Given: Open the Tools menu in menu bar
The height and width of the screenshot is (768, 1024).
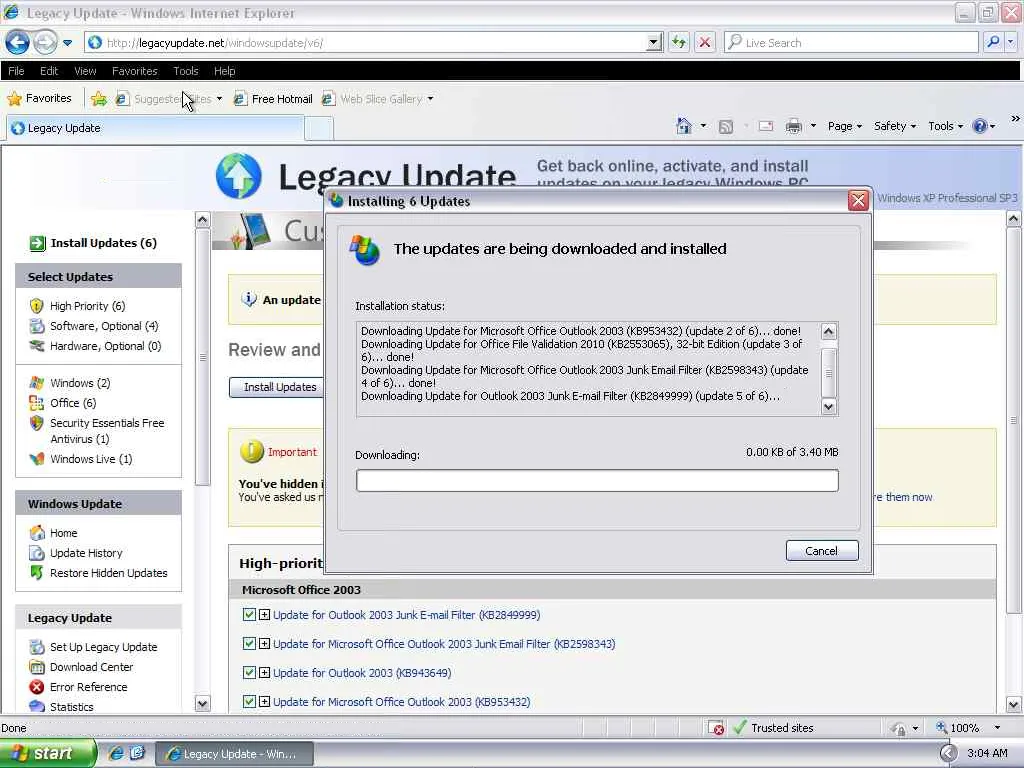Looking at the screenshot, I should click(185, 71).
